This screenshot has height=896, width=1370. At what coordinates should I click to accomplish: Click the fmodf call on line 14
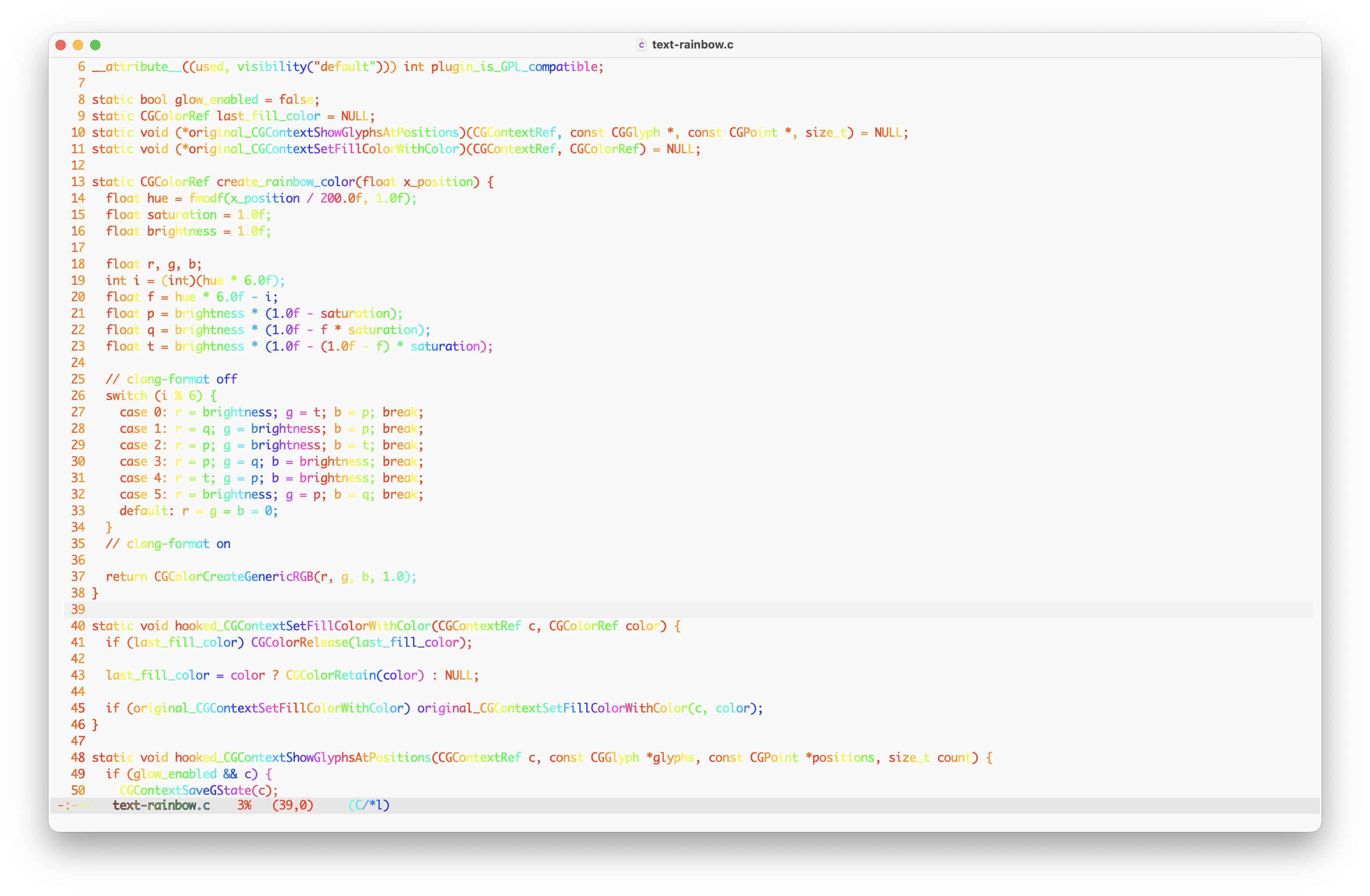coord(206,199)
